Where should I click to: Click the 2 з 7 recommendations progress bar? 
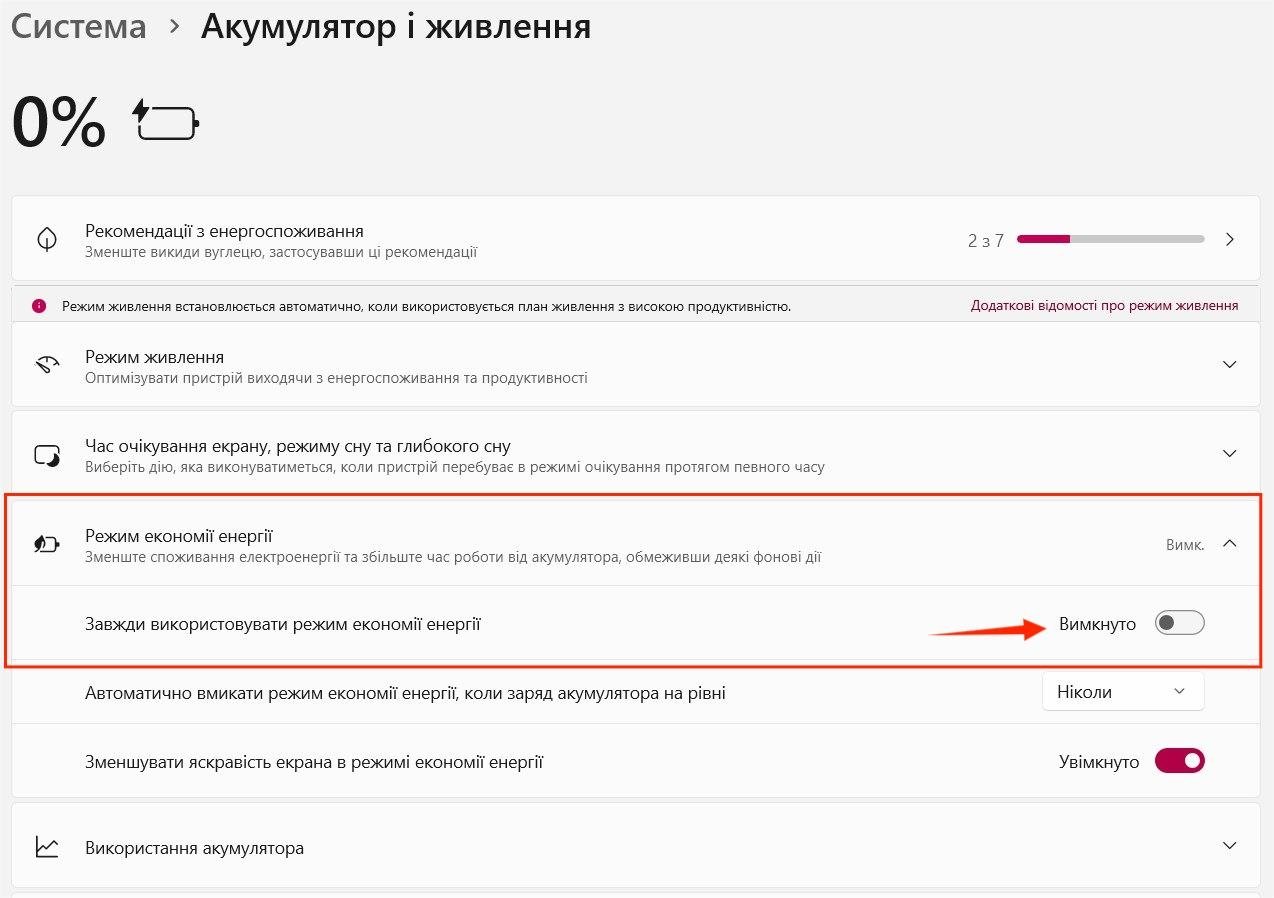tap(1110, 240)
